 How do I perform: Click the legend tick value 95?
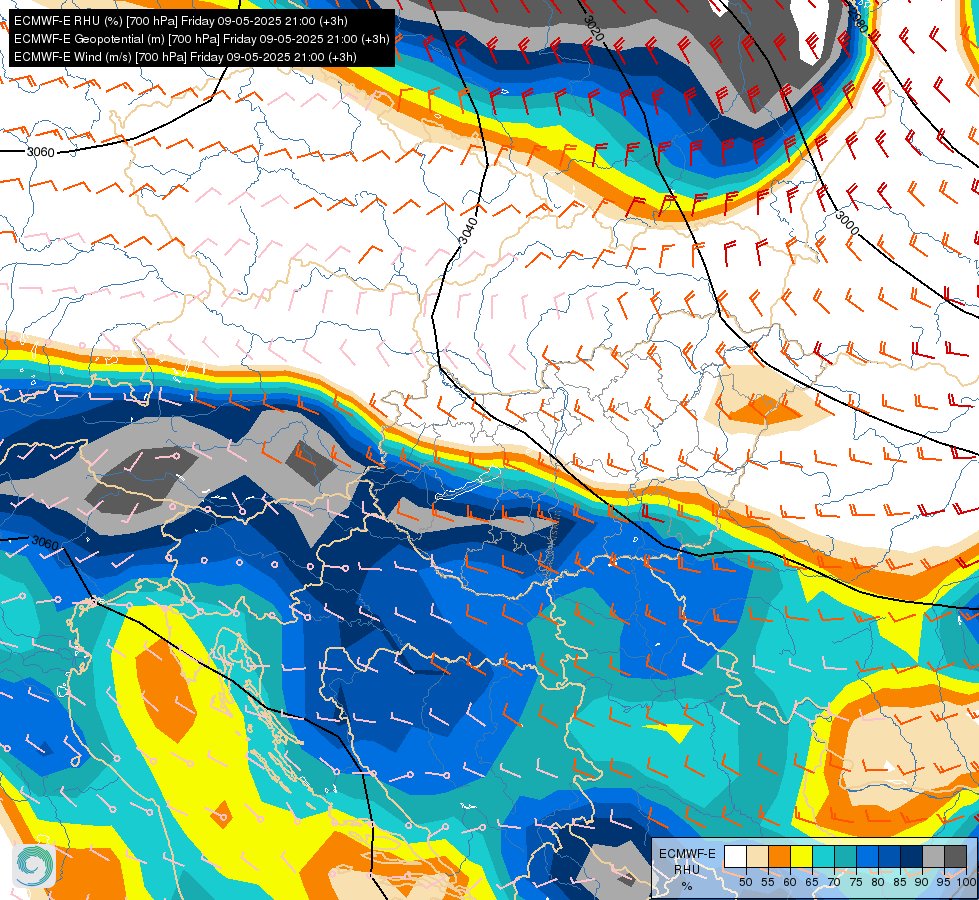[944, 882]
